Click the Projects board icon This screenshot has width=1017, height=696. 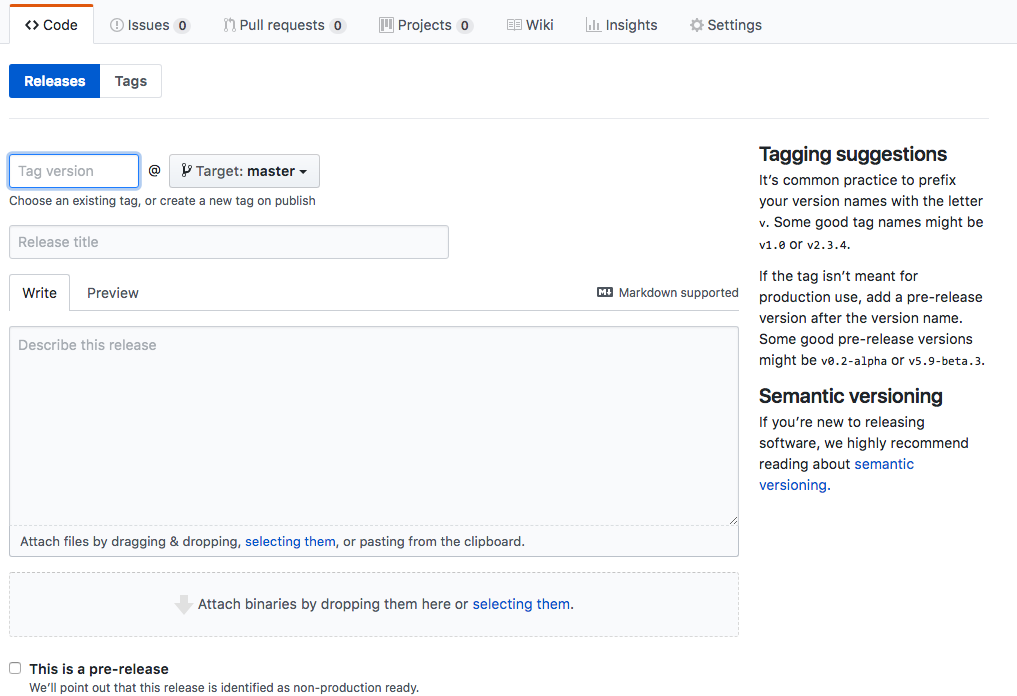[x=387, y=25]
